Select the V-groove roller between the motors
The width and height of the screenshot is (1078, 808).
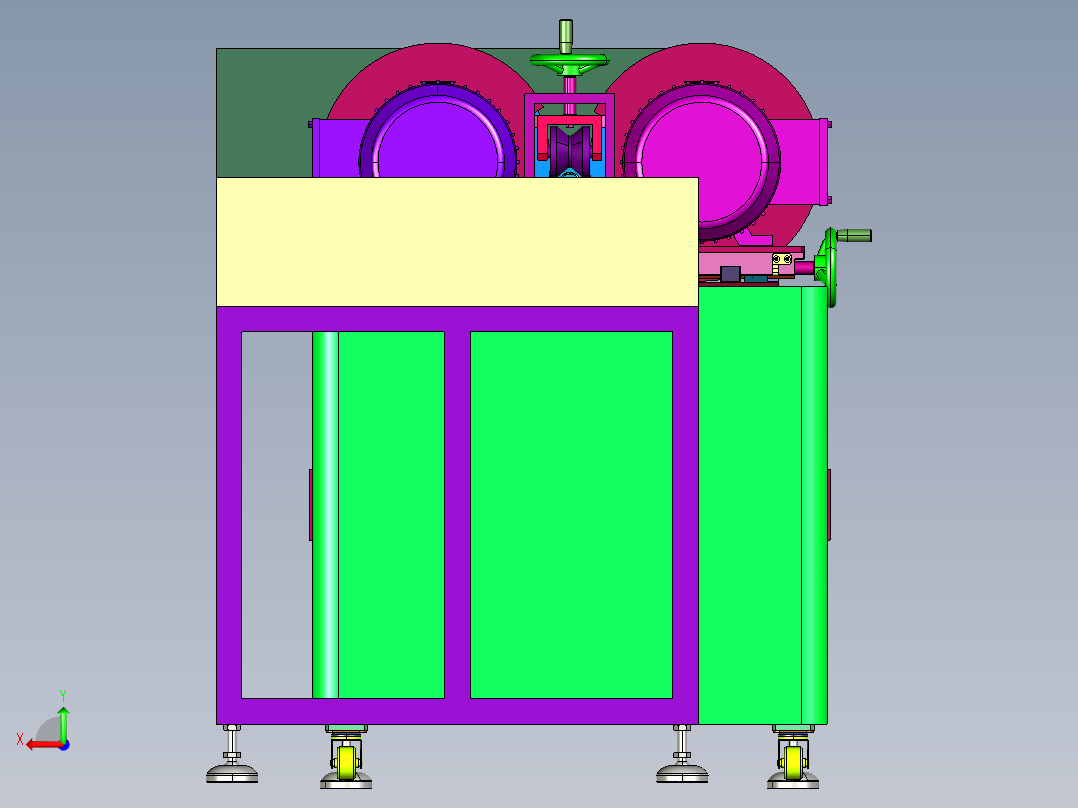[x=569, y=150]
